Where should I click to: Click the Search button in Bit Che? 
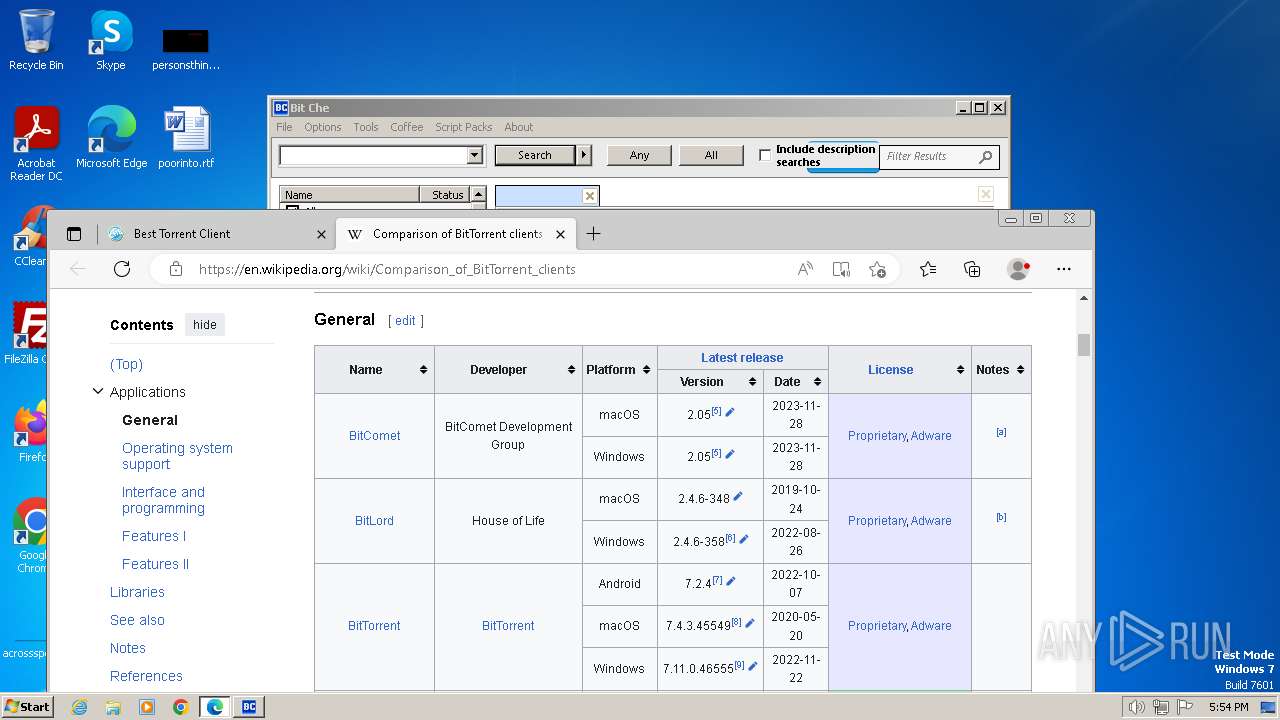[535, 155]
